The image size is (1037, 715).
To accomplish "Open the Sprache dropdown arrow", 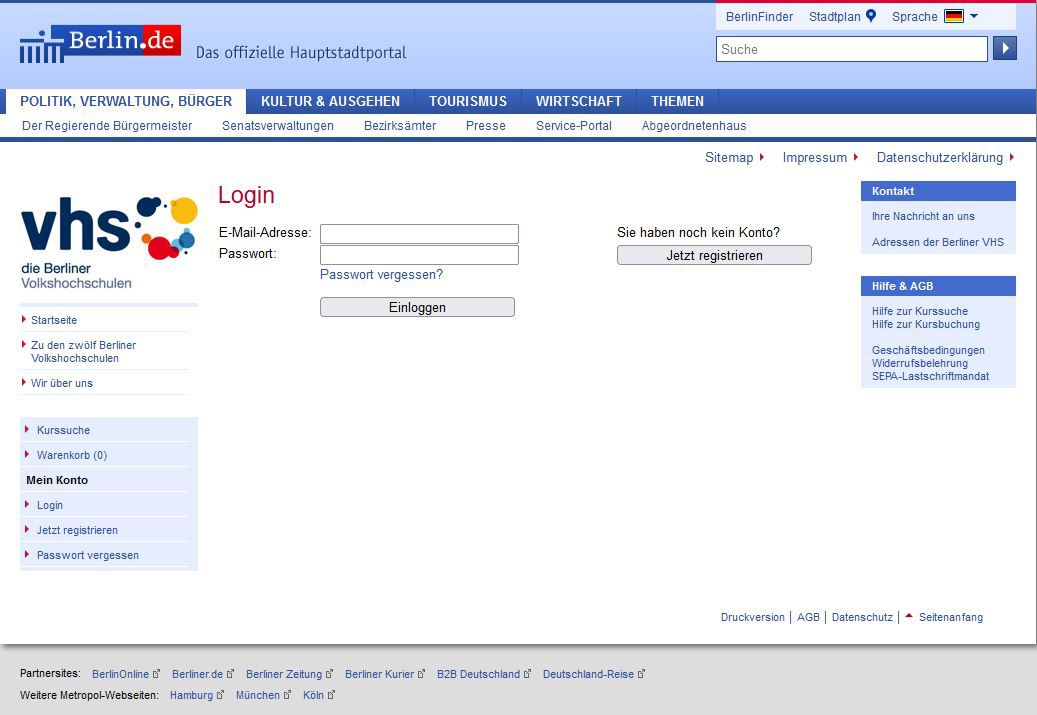I will (x=974, y=16).
